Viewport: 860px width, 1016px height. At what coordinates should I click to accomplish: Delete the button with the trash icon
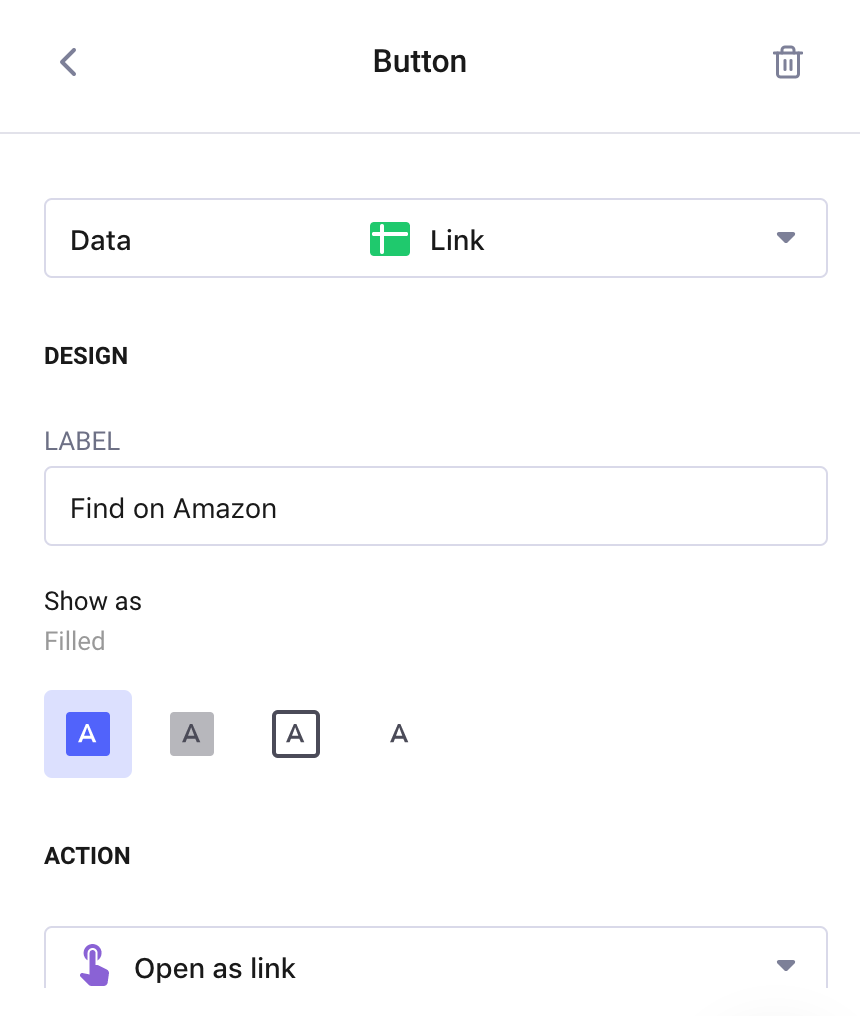coord(787,62)
